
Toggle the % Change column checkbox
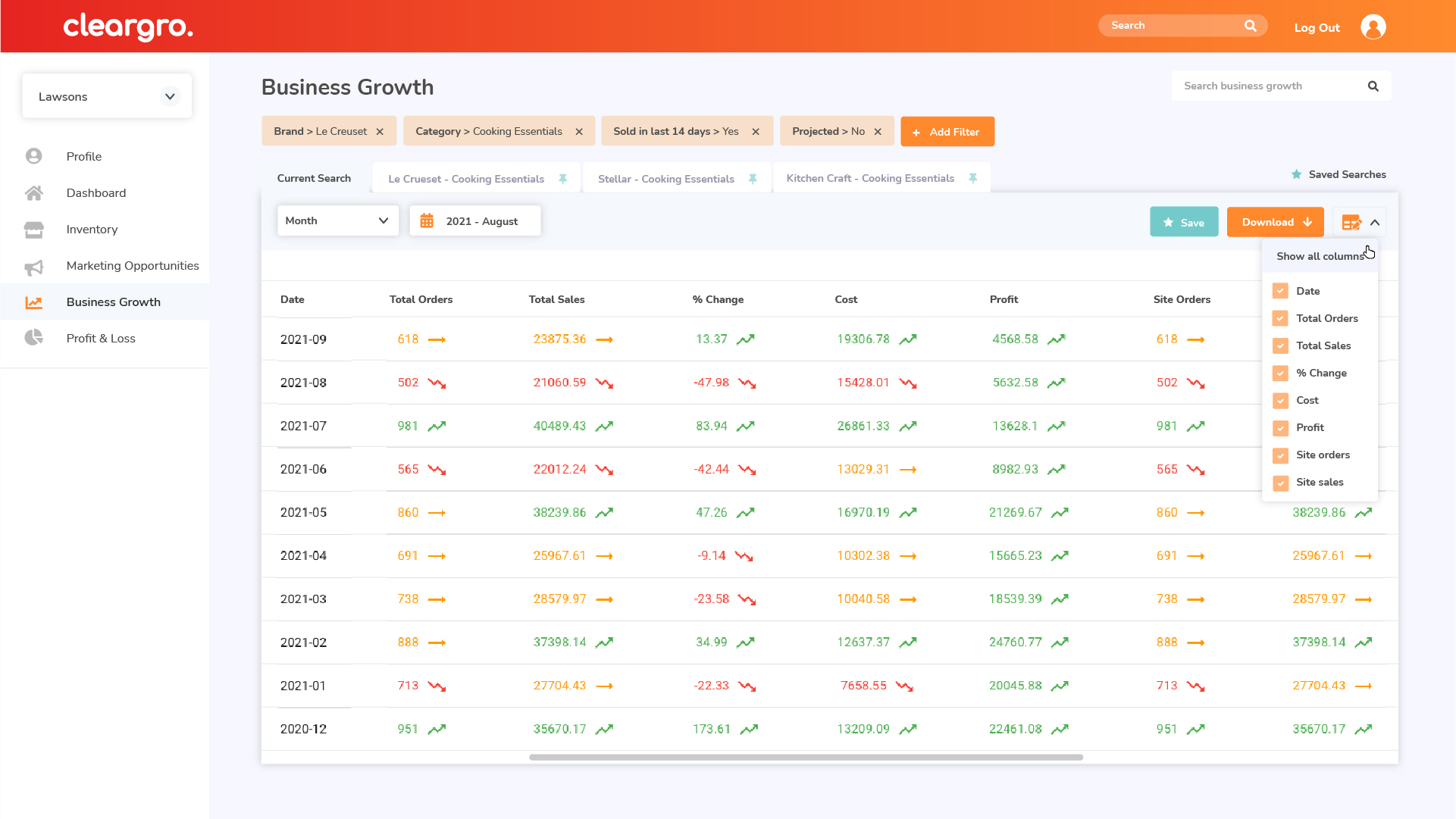[1280, 374]
